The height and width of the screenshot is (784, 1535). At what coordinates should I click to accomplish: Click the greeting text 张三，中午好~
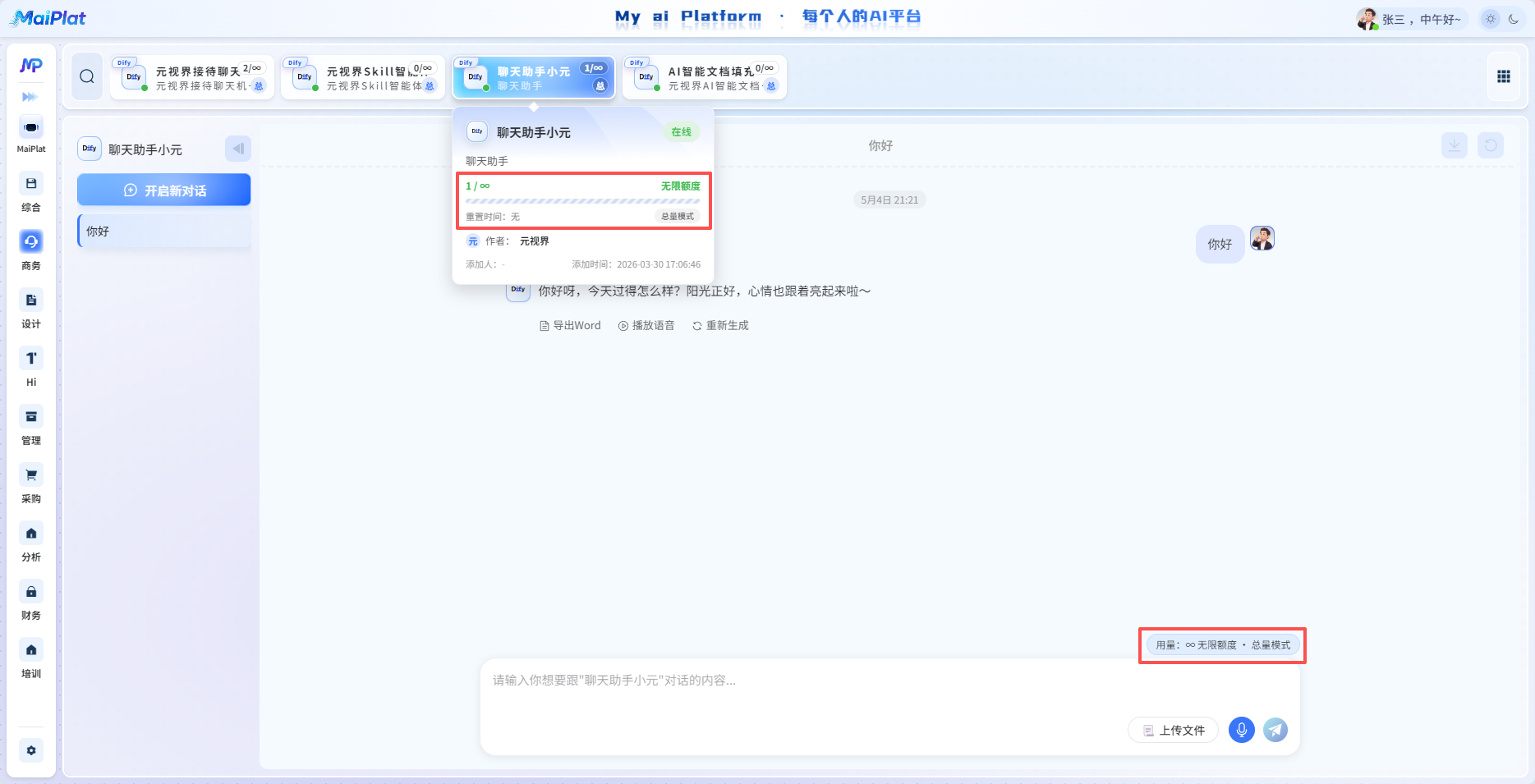click(x=1422, y=19)
